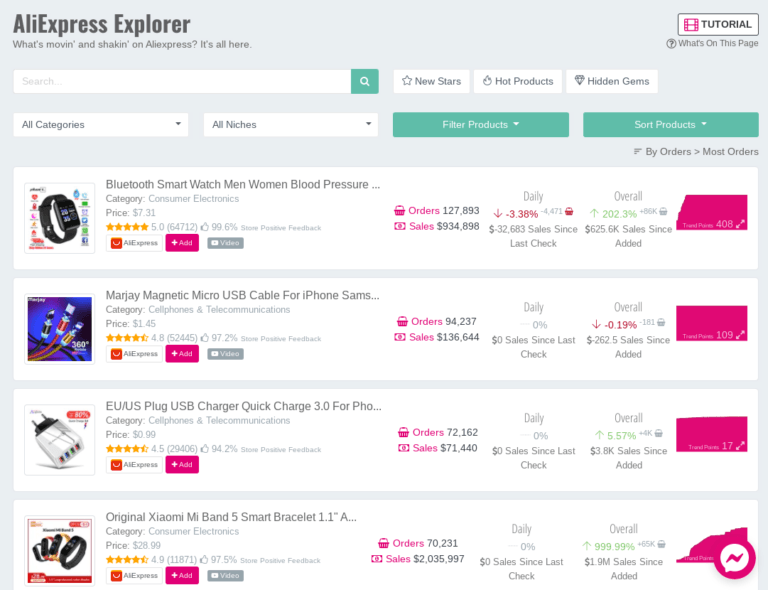Image resolution: width=768 pixels, height=590 pixels.
Task: Open the Xiaomi Mi Band 5 thumbnail
Action: [x=60, y=551]
